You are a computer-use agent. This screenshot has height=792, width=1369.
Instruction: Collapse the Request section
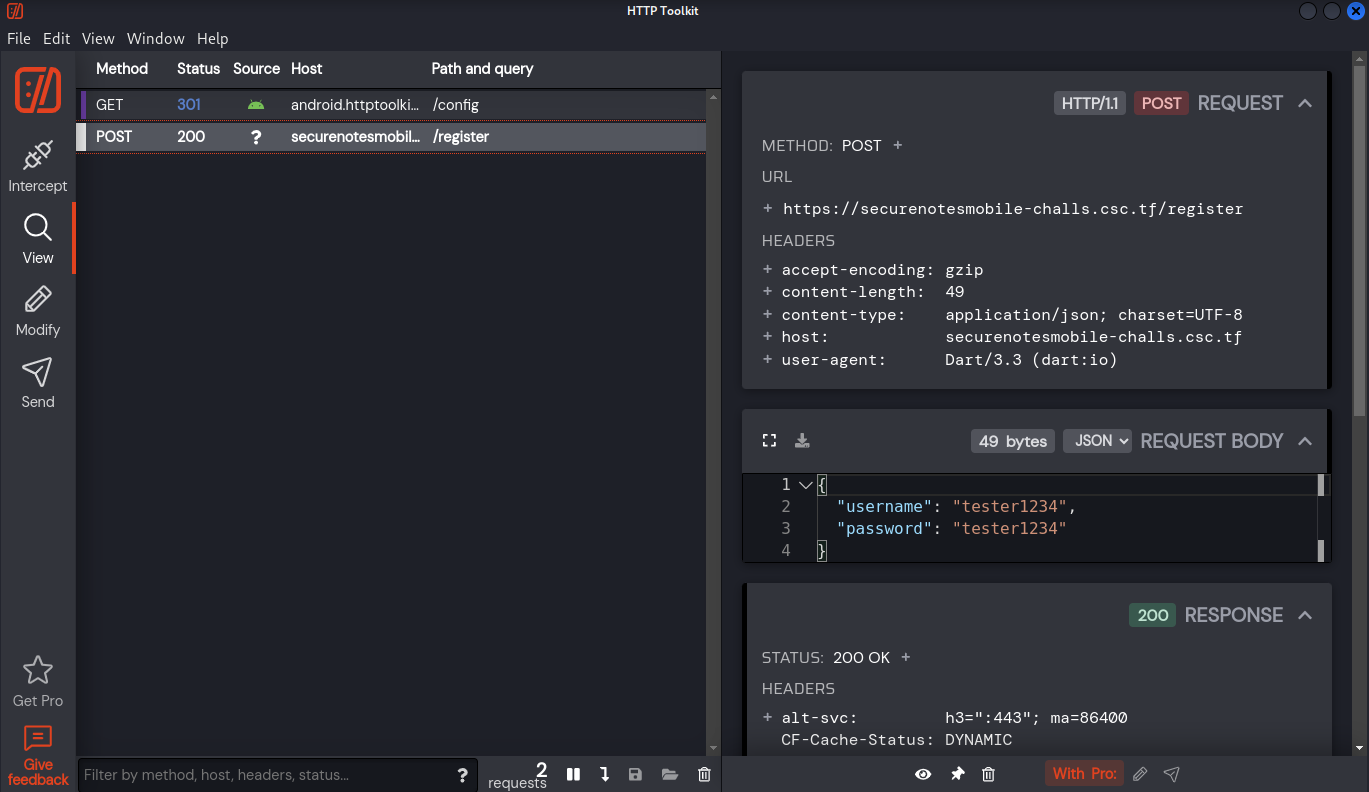coord(1305,103)
